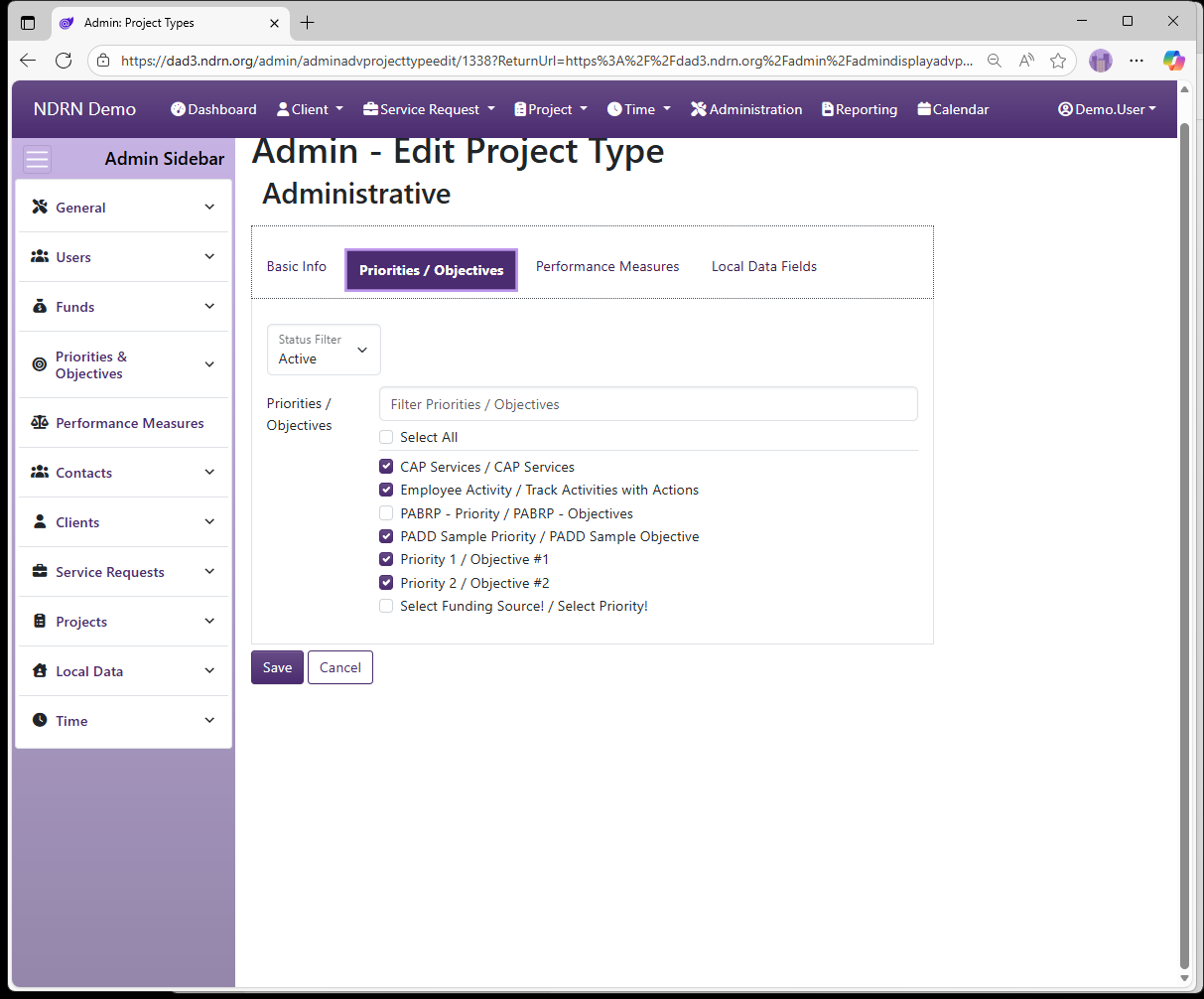
Task: Open the Demo.User account dropdown
Action: tap(1107, 109)
